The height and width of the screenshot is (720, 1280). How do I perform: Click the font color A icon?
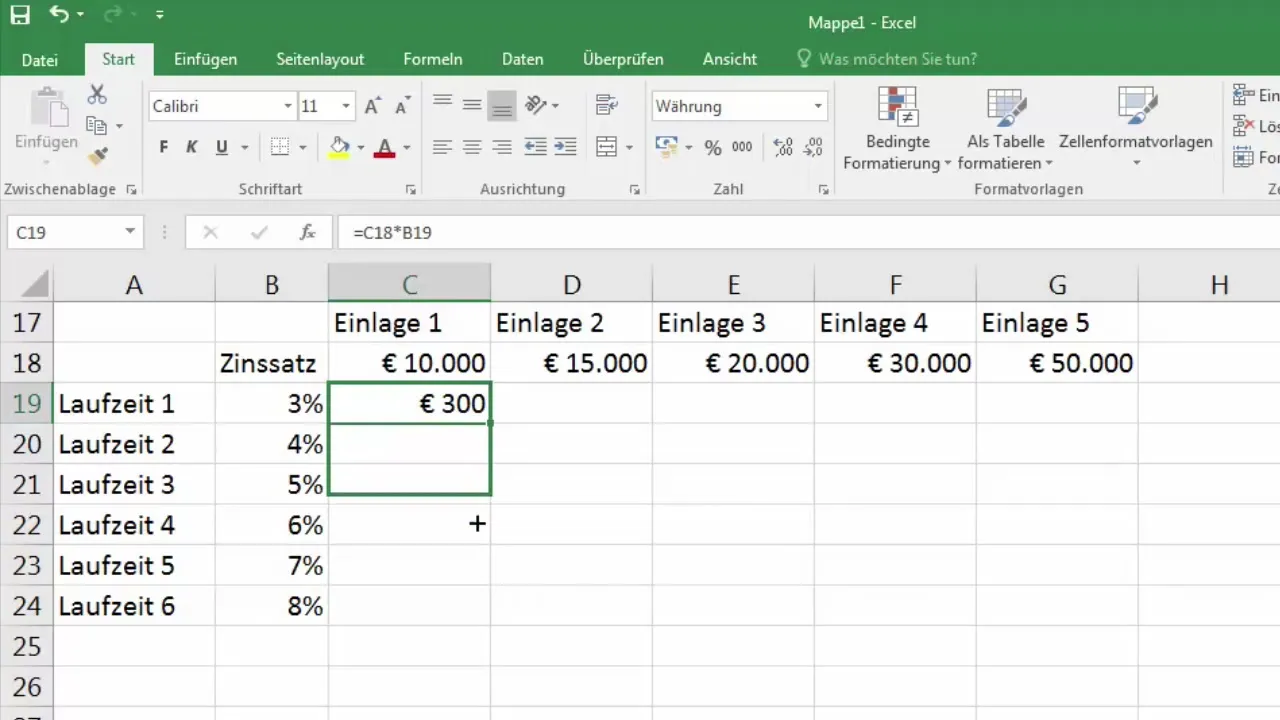[385, 147]
